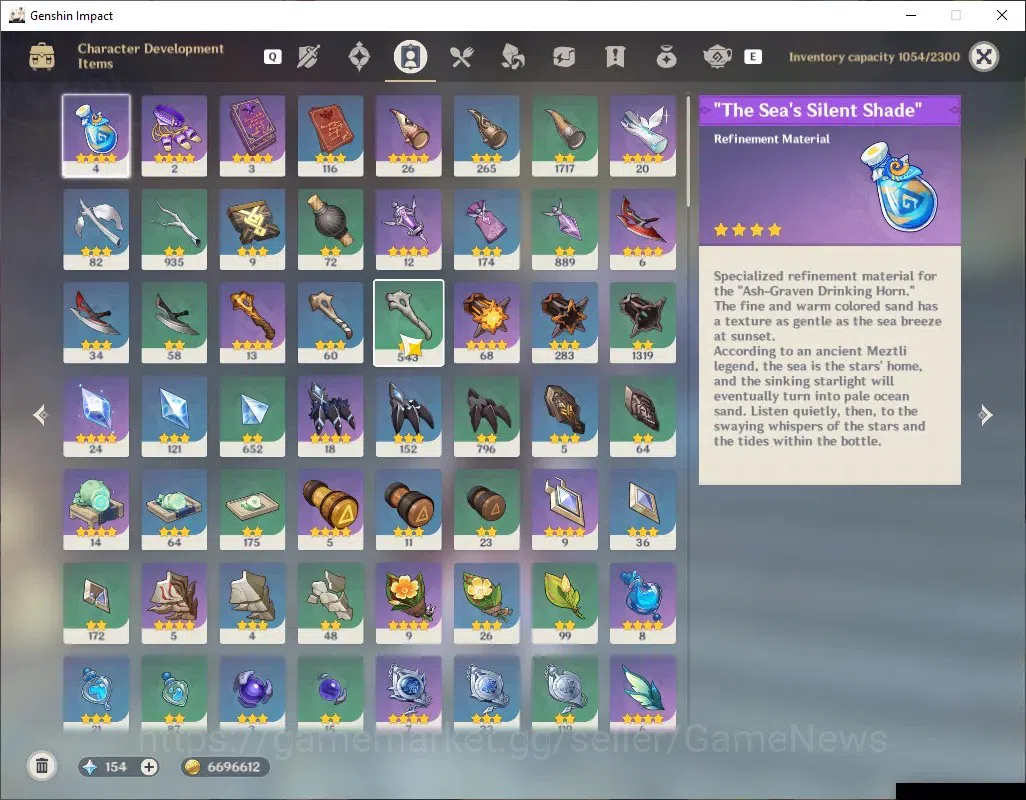Open the Gadgets tab icon

coord(563,57)
